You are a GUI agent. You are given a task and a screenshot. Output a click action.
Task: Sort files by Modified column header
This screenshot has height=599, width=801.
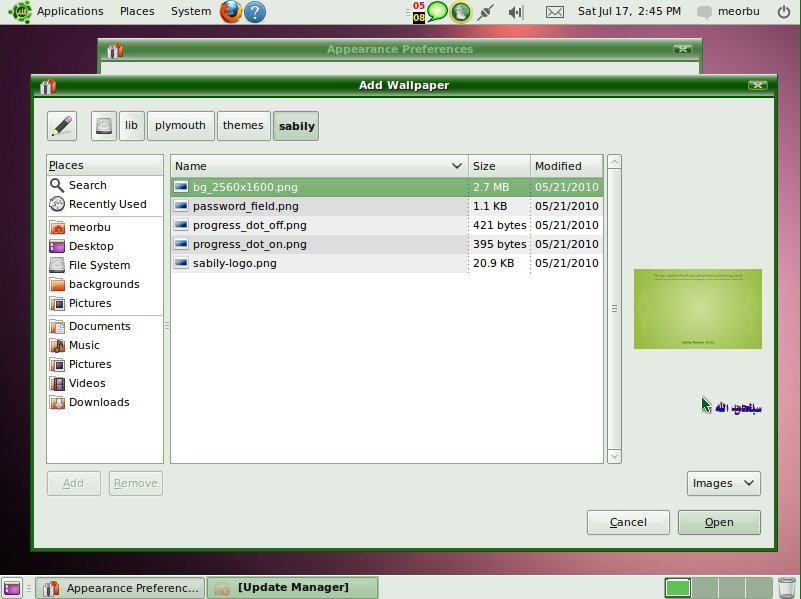pos(567,166)
